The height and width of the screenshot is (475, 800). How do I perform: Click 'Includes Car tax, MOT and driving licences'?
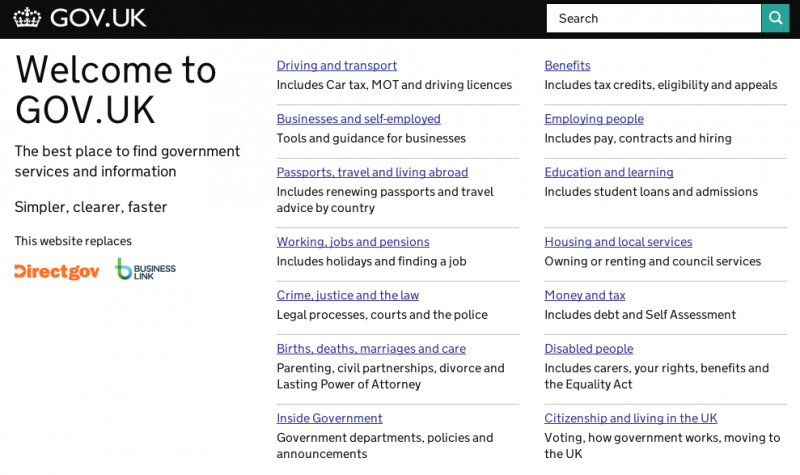tap(394, 85)
